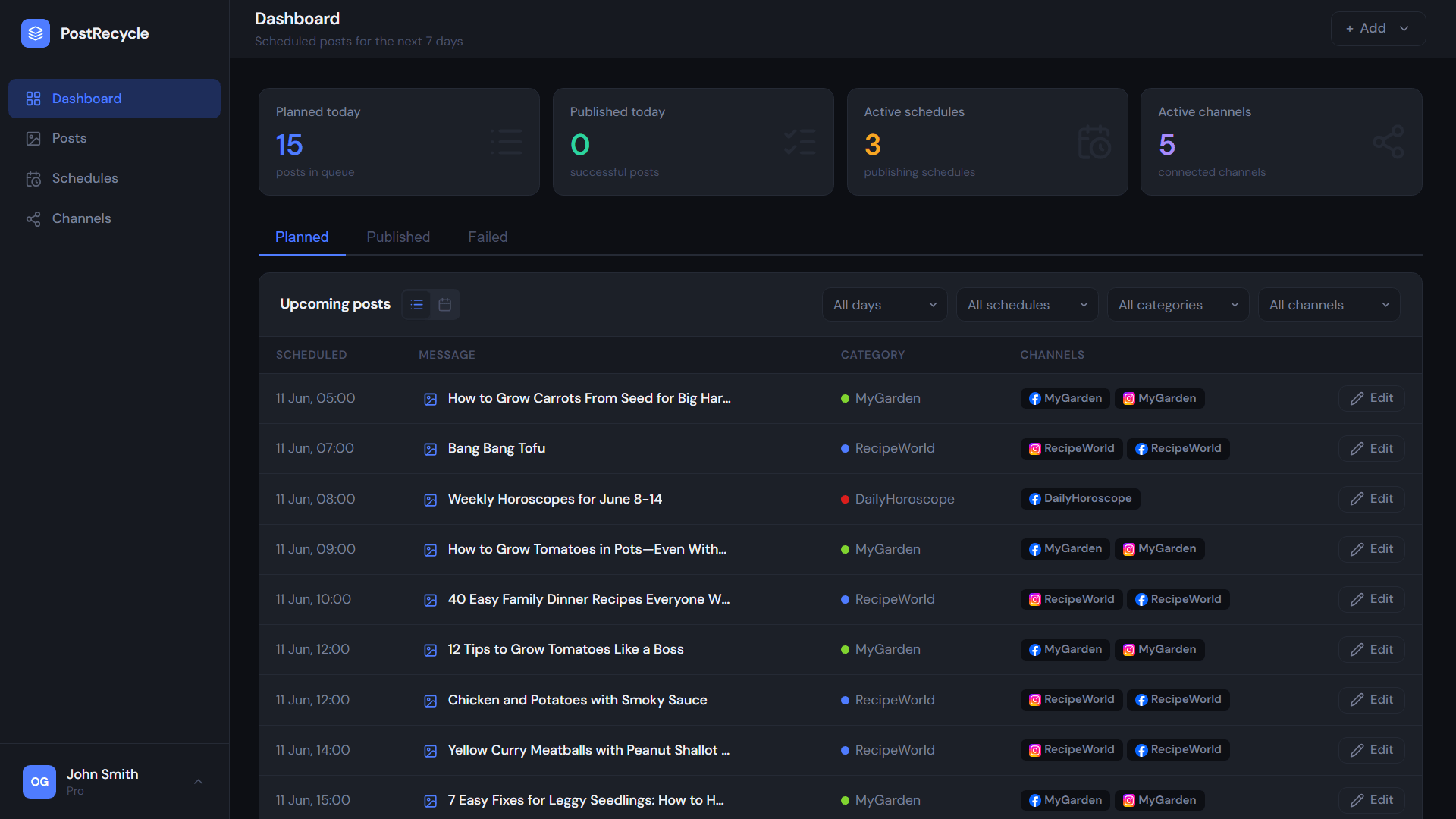This screenshot has width=1456, height=819.
Task: Click list icon in Planned today card
Action: tap(506, 142)
